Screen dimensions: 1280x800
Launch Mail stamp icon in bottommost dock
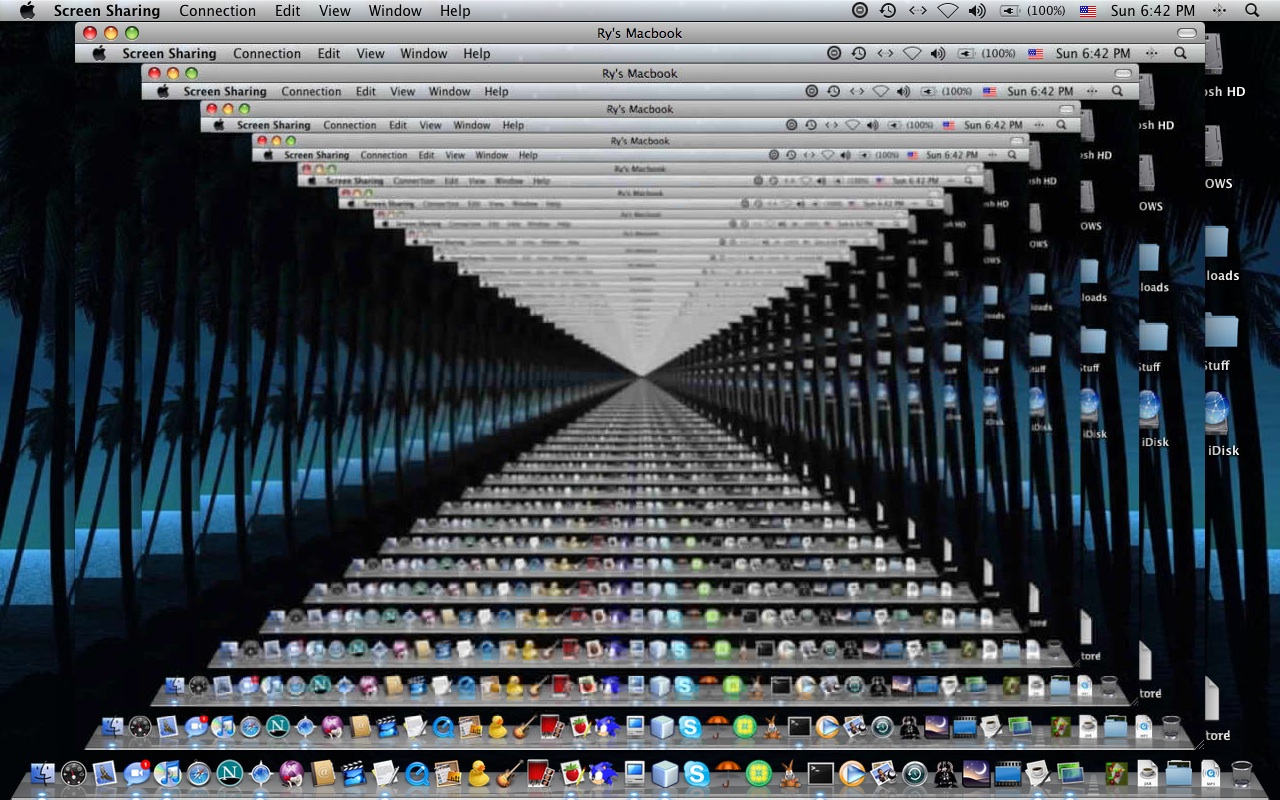[x=105, y=773]
